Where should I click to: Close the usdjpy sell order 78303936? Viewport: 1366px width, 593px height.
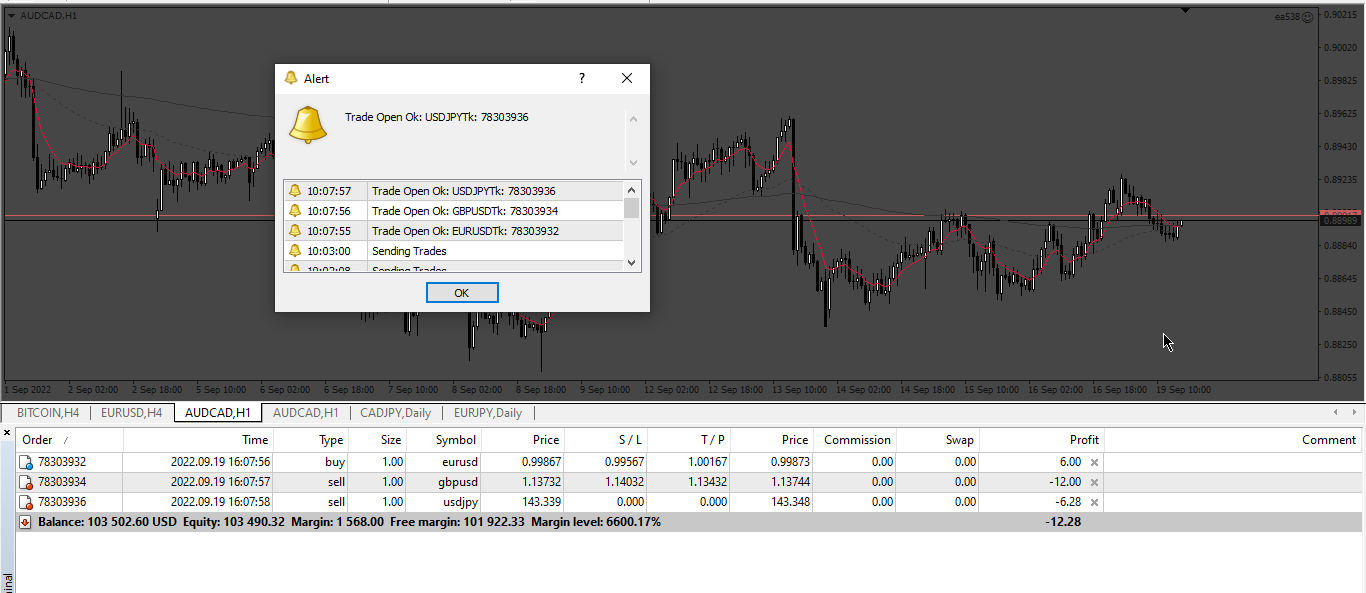click(x=1094, y=502)
